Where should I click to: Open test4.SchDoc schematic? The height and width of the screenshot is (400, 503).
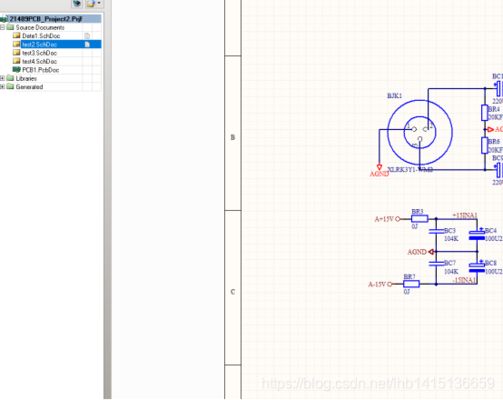39,61
